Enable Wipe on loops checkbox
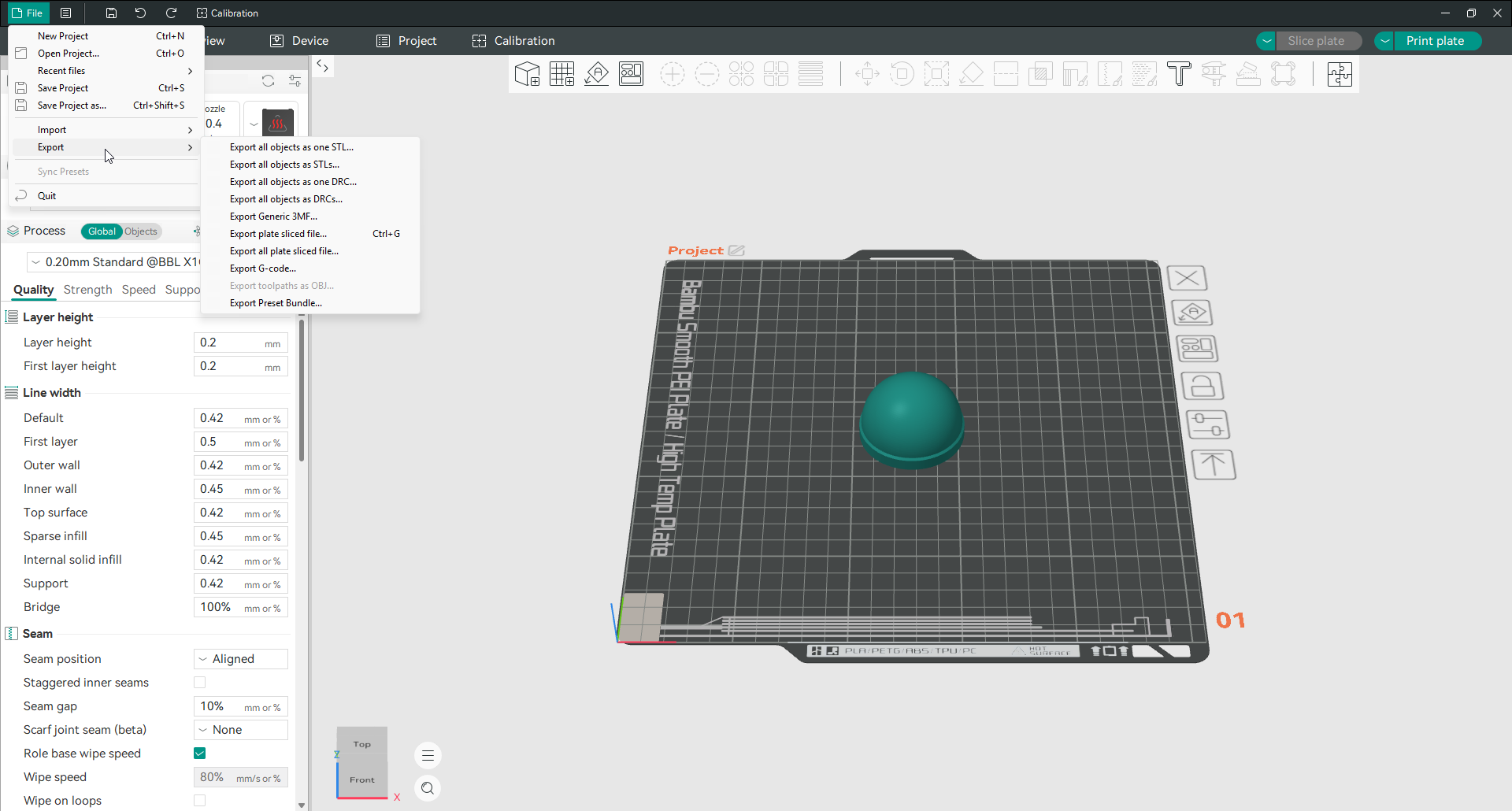The height and width of the screenshot is (811, 1512). (200, 801)
